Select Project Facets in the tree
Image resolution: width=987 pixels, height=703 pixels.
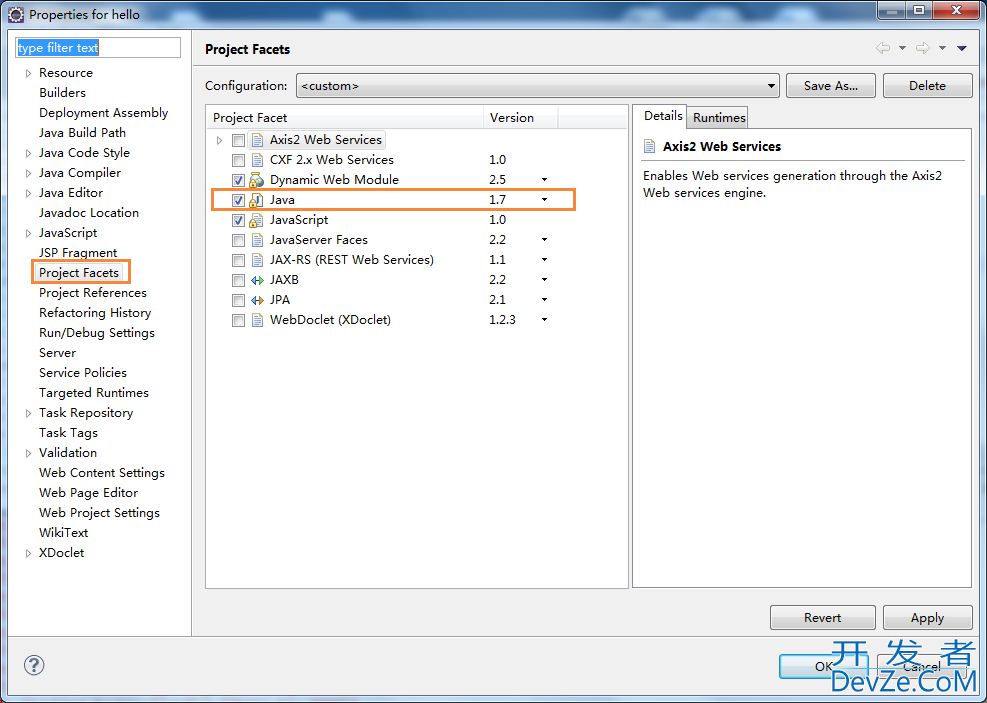pos(79,273)
